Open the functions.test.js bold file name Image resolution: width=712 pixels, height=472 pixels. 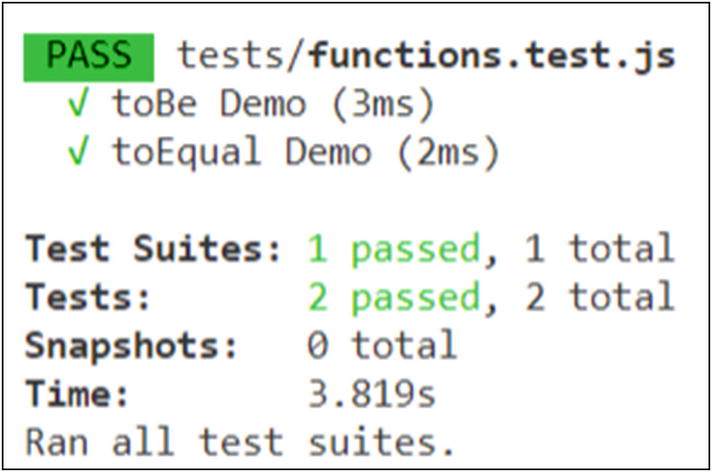pyautogui.click(x=493, y=57)
